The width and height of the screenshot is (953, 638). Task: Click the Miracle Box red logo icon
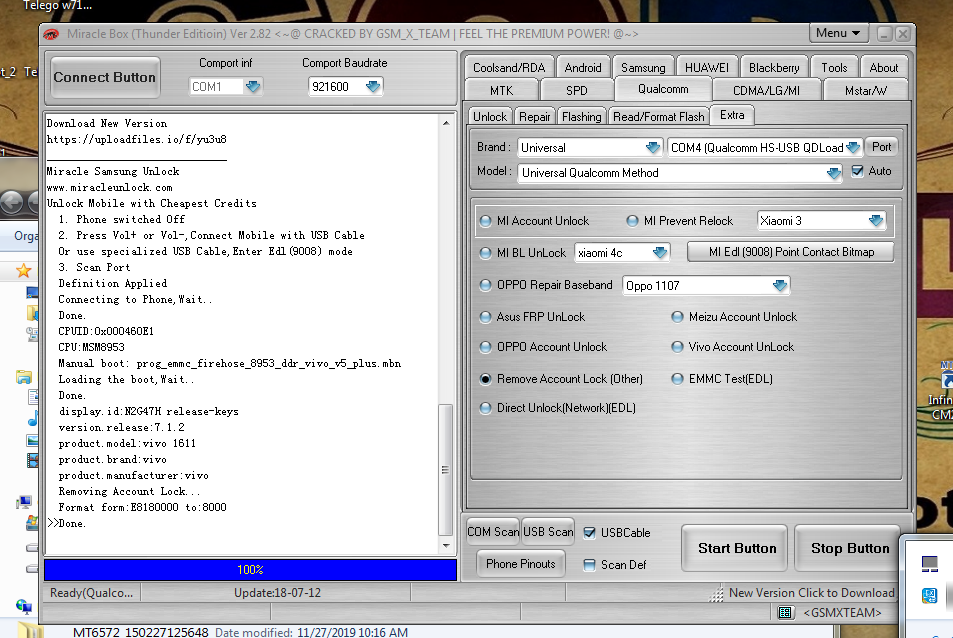[51, 34]
